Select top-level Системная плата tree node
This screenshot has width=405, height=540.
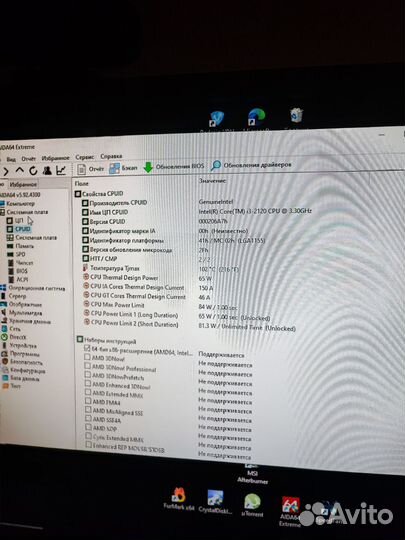pyautogui.click(x=24, y=212)
